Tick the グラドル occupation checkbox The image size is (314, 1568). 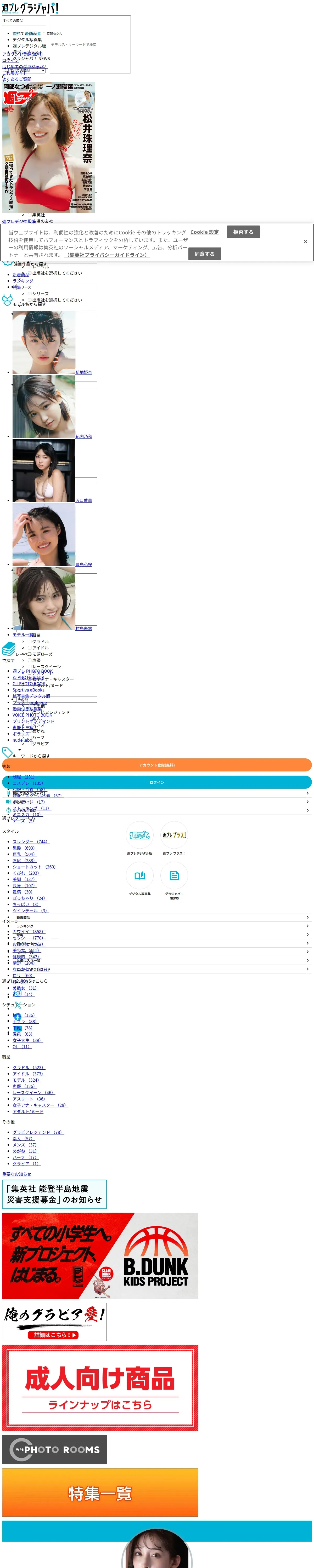(30, 642)
